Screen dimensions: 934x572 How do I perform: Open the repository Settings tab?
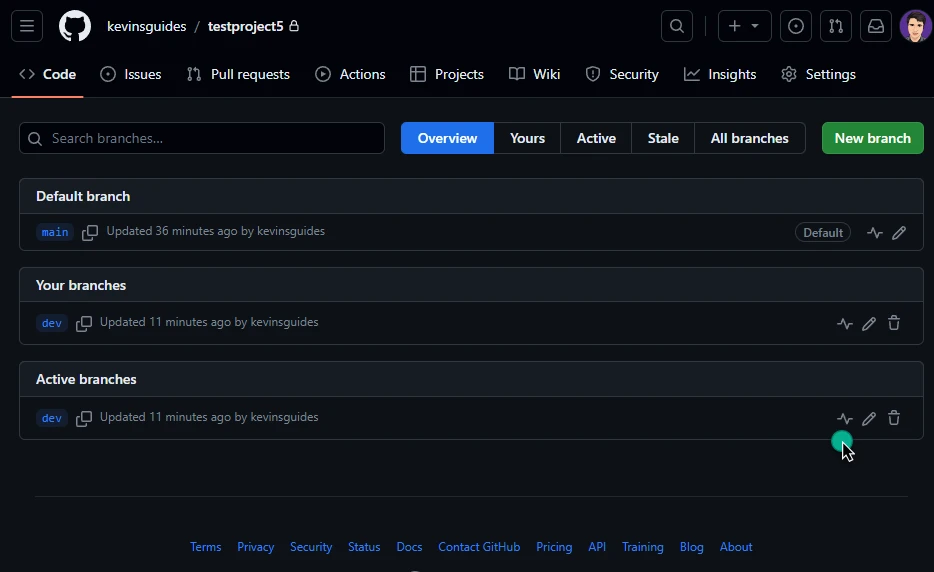pyautogui.click(x=818, y=74)
